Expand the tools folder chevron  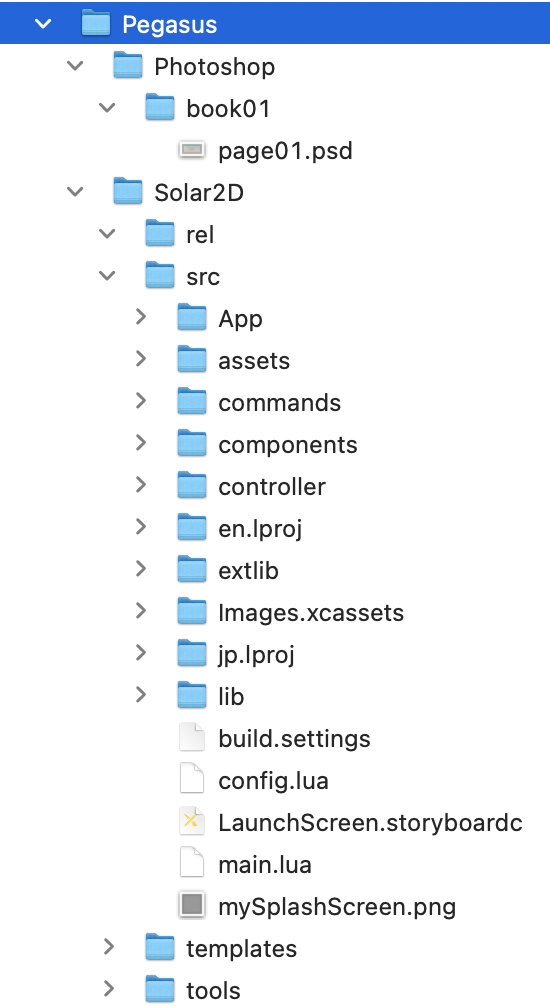click(x=108, y=989)
